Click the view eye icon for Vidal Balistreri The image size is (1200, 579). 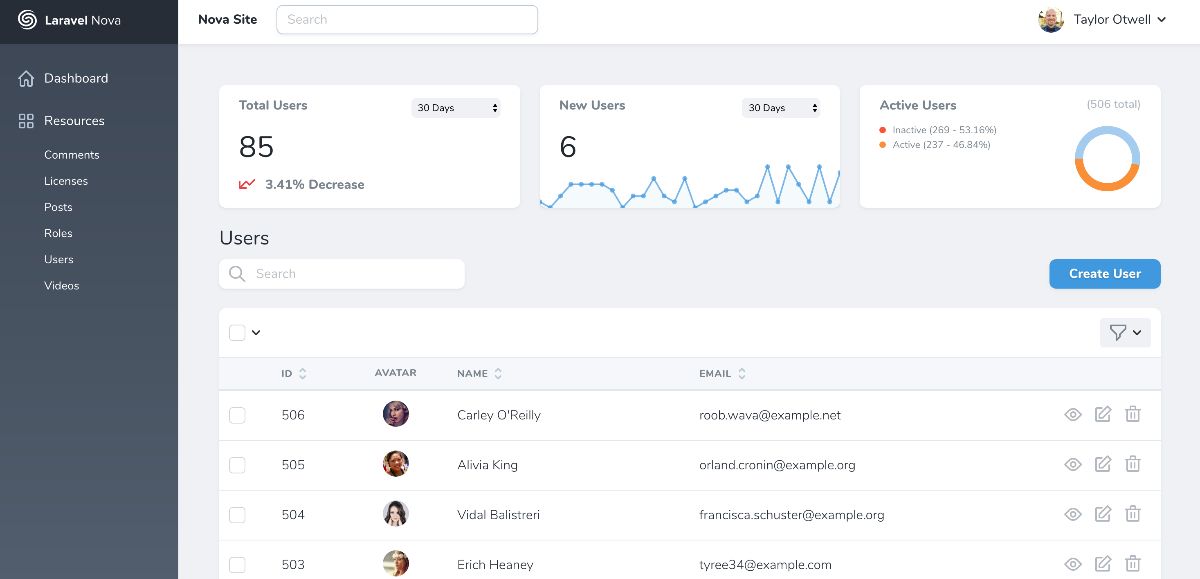[x=1073, y=514]
